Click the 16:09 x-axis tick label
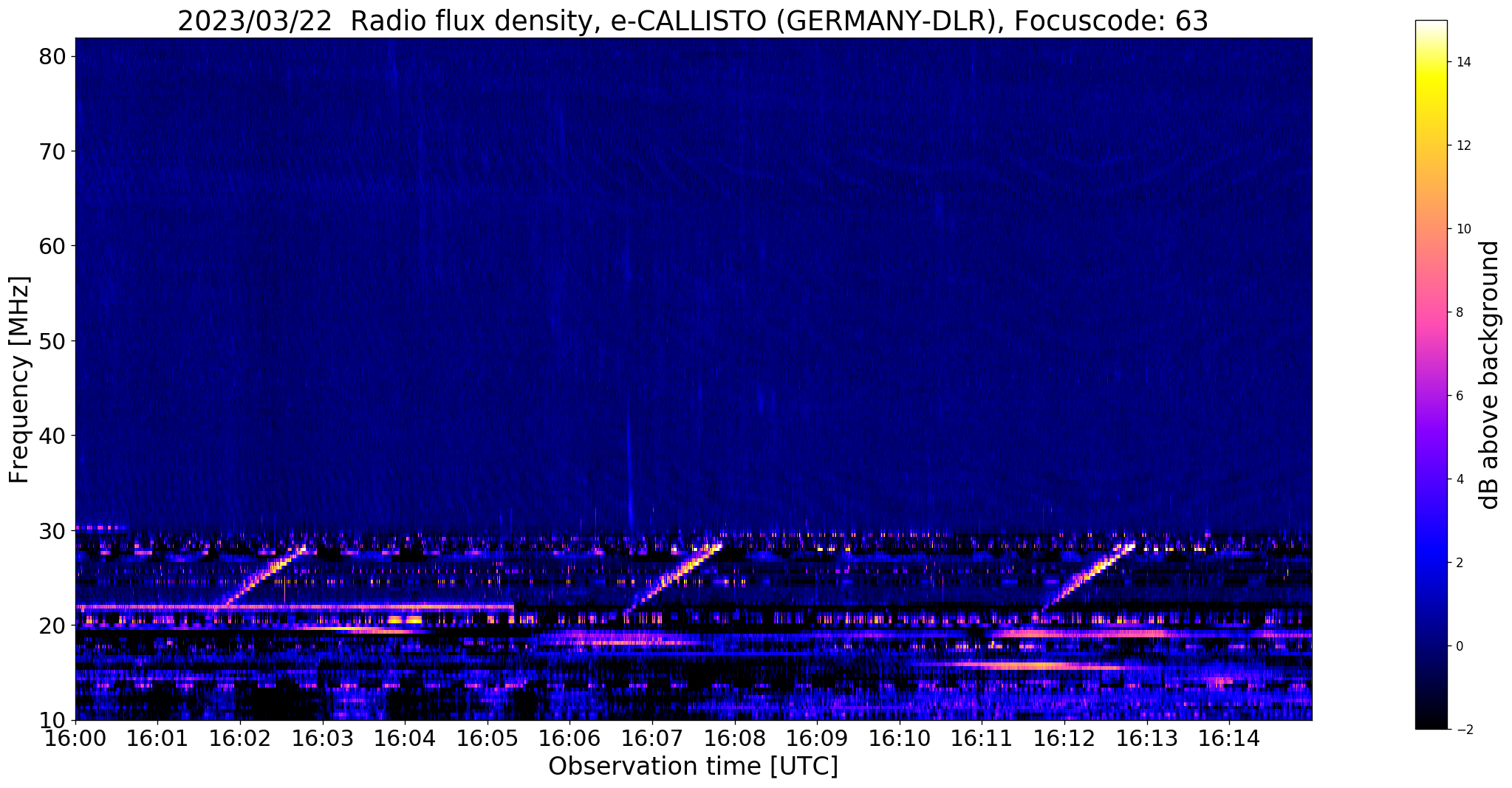Screen dimensions: 1512x788 tap(817, 739)
